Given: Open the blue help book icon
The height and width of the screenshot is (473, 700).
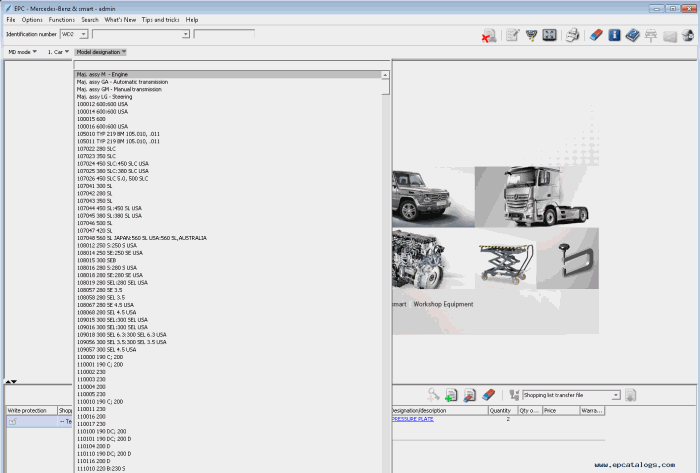Looking at the screenshot, I should (633, 35).
